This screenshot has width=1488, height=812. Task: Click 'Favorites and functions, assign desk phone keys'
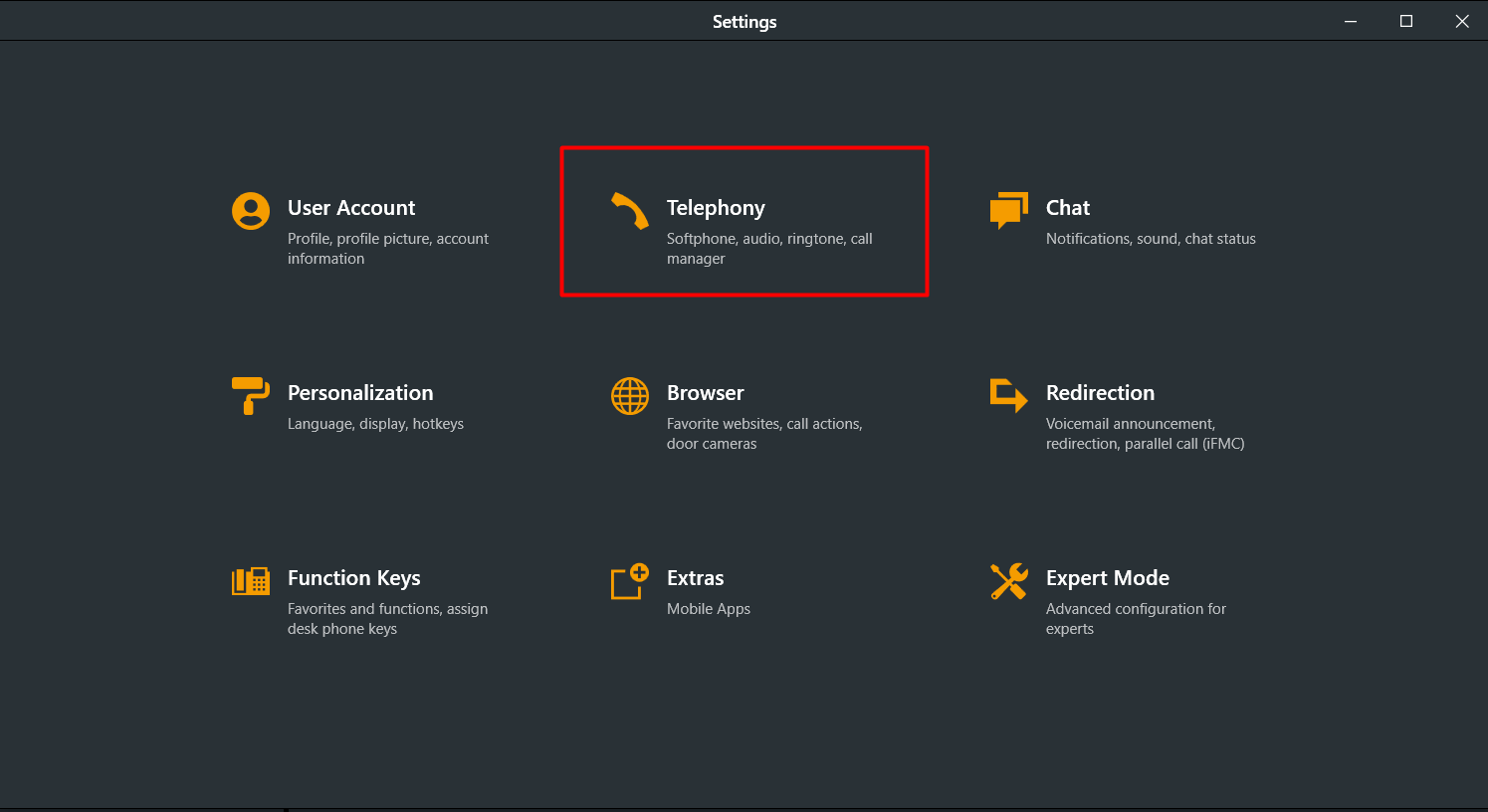pyautogui.click(x=388, y=619)
